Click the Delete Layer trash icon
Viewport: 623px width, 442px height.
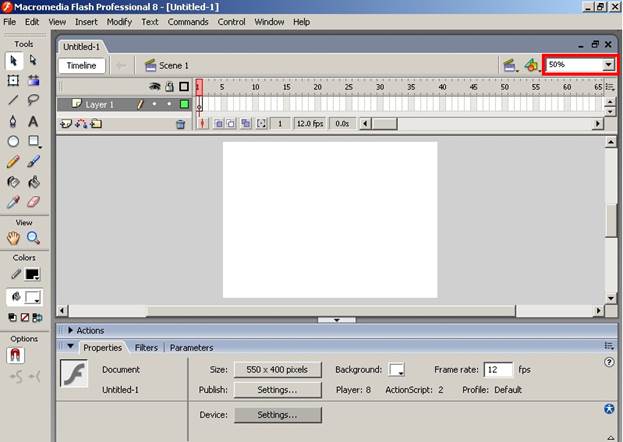click(180, 124)
